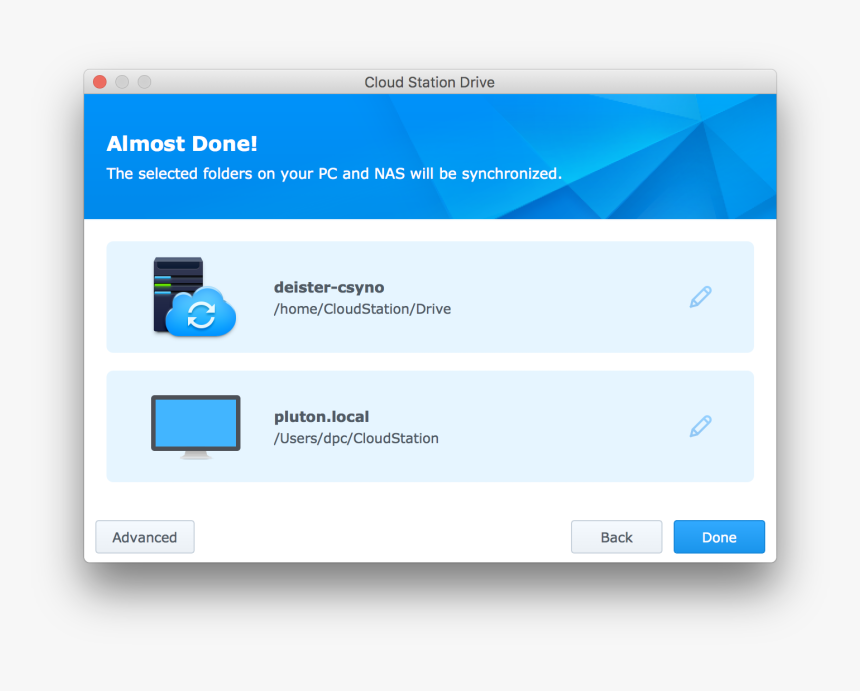Screen dimensions: 860x691
Task: Go Back to the previous step
Action: tap(616, 537)
